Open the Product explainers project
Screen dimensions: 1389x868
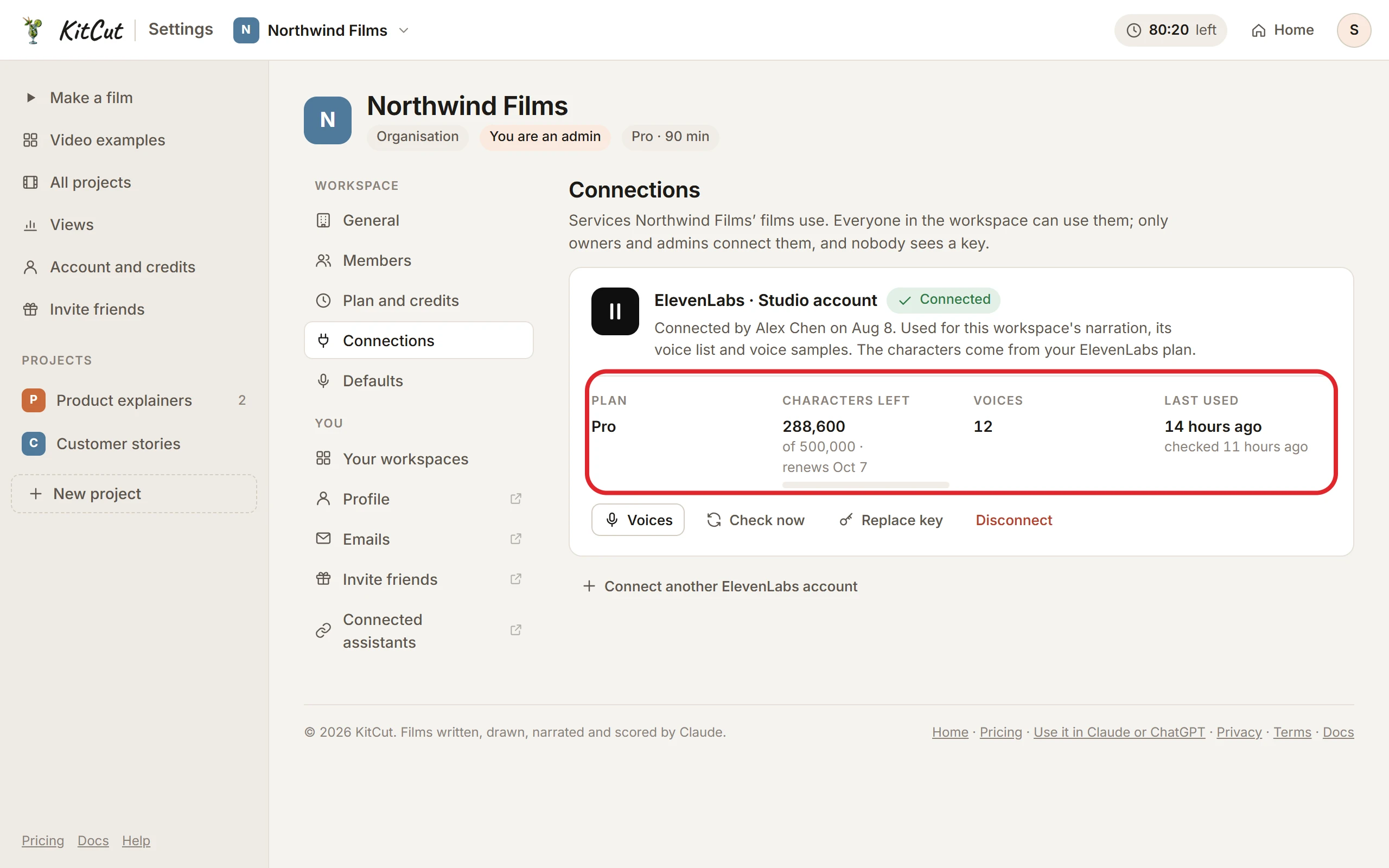[135, 400]
